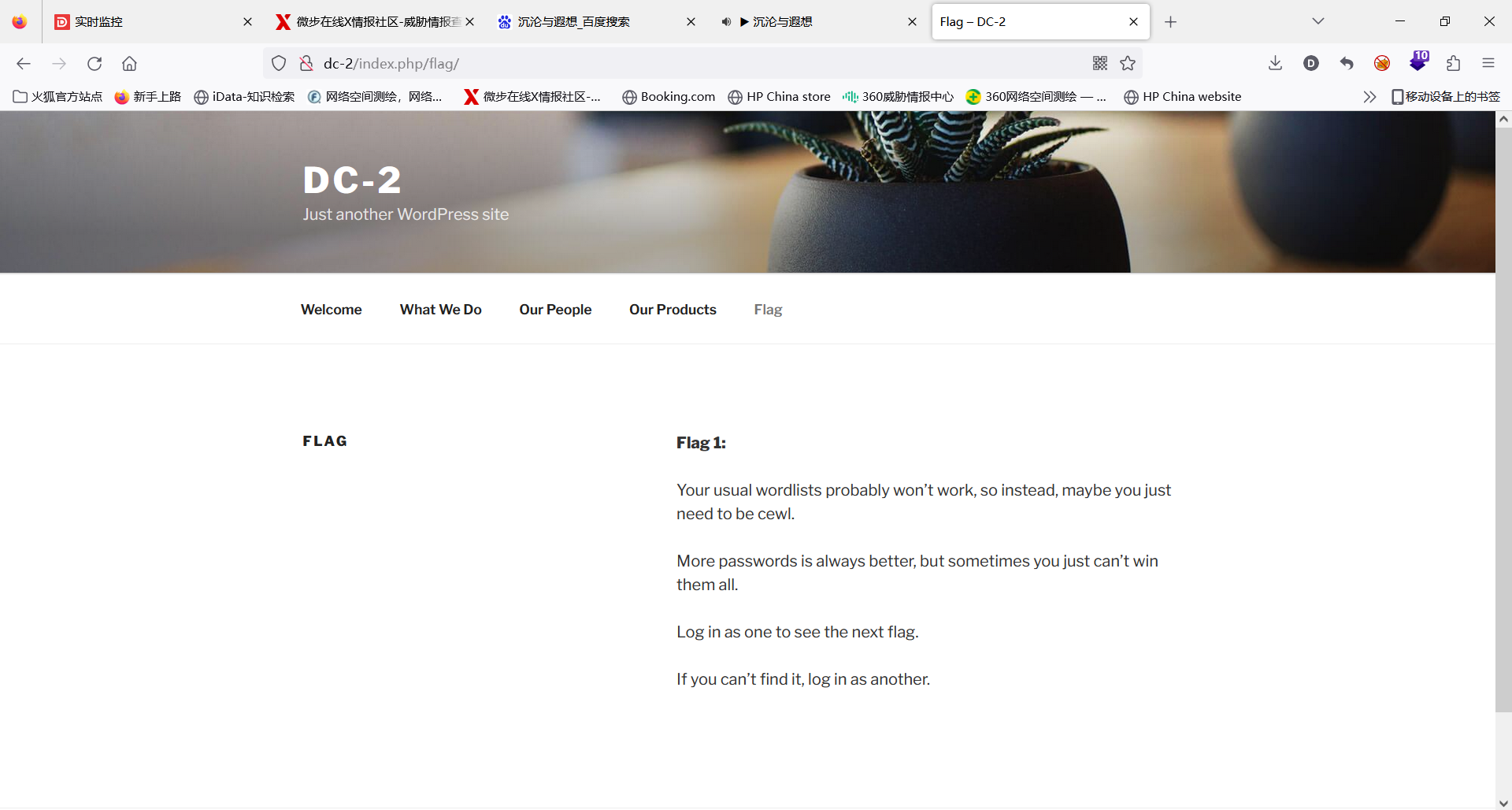Open the Our Products page
This screenshot has width=1512, height=810.
tap(673, 310)
